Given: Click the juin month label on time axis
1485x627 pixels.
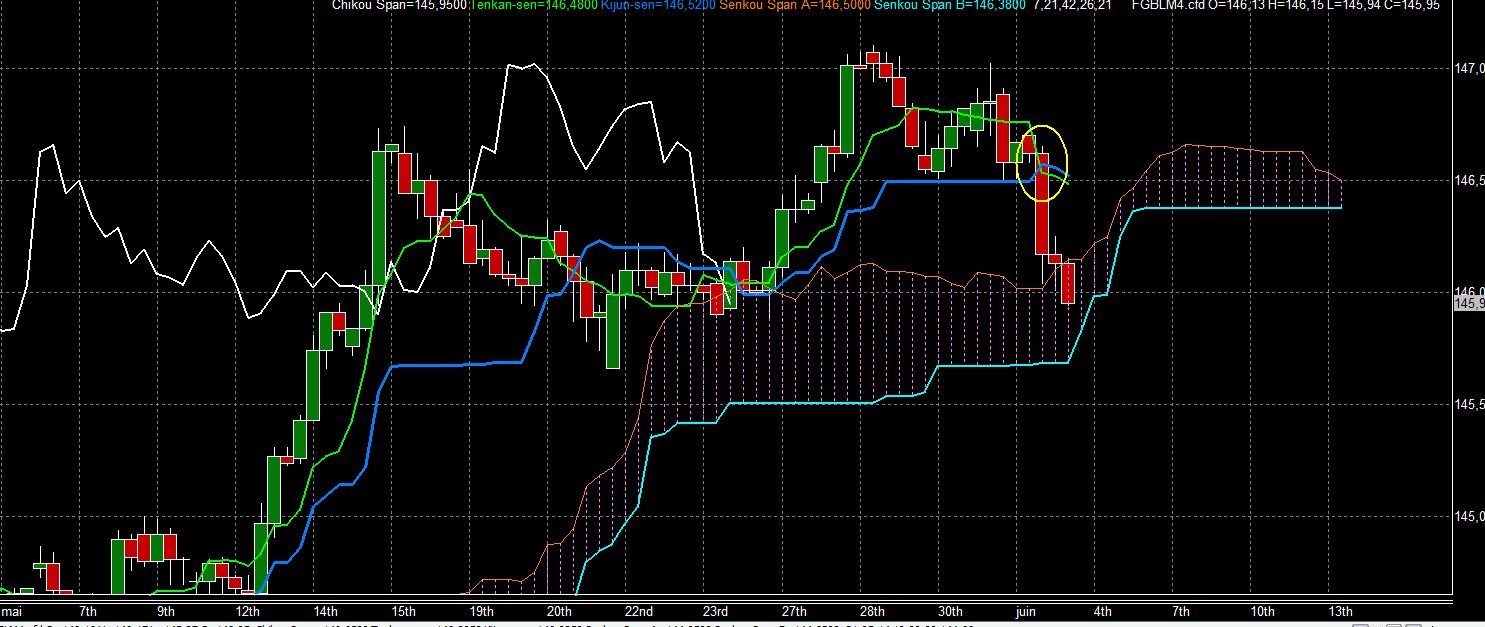Looking at the screenshot, I should click(x=1027, y=611).
